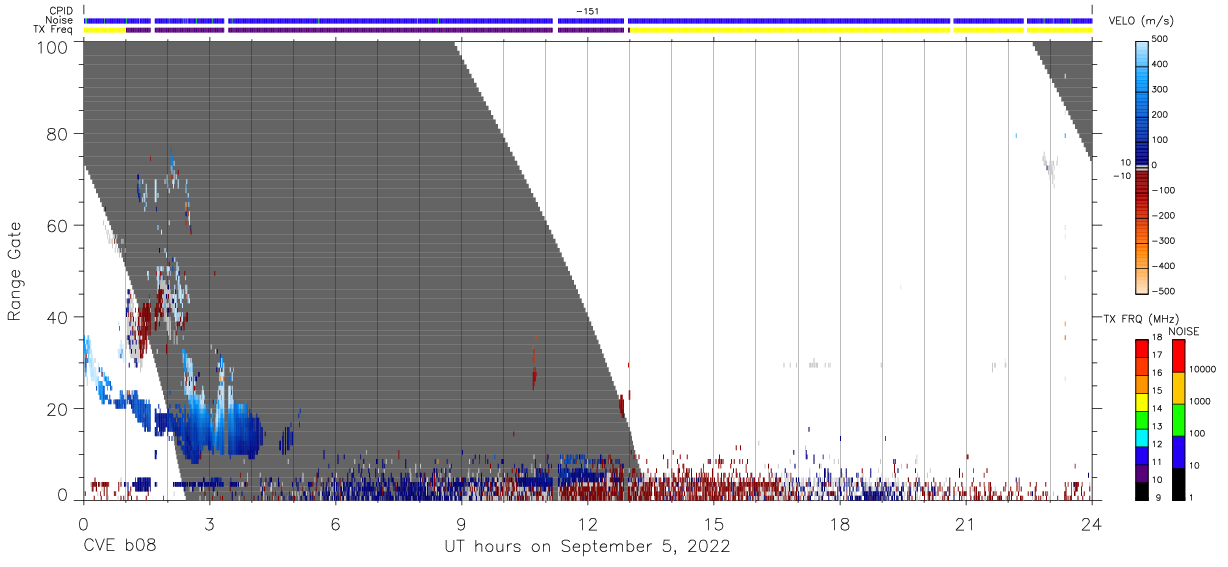Click the 'UT hours on September 5, 2022' axis title
1228x567 pixels.
(587, 547)
